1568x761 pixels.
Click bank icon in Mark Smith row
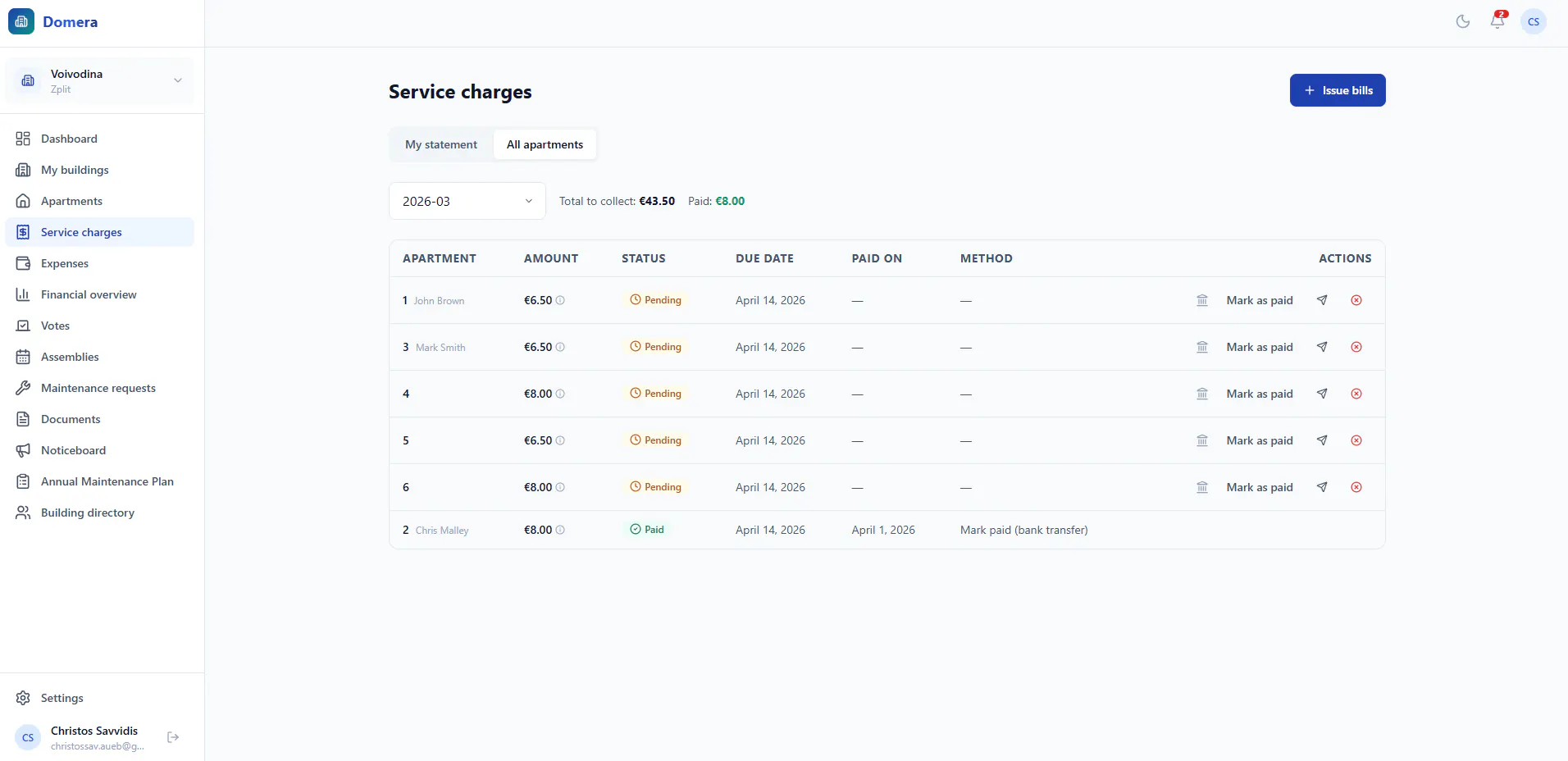point(1202,347)
